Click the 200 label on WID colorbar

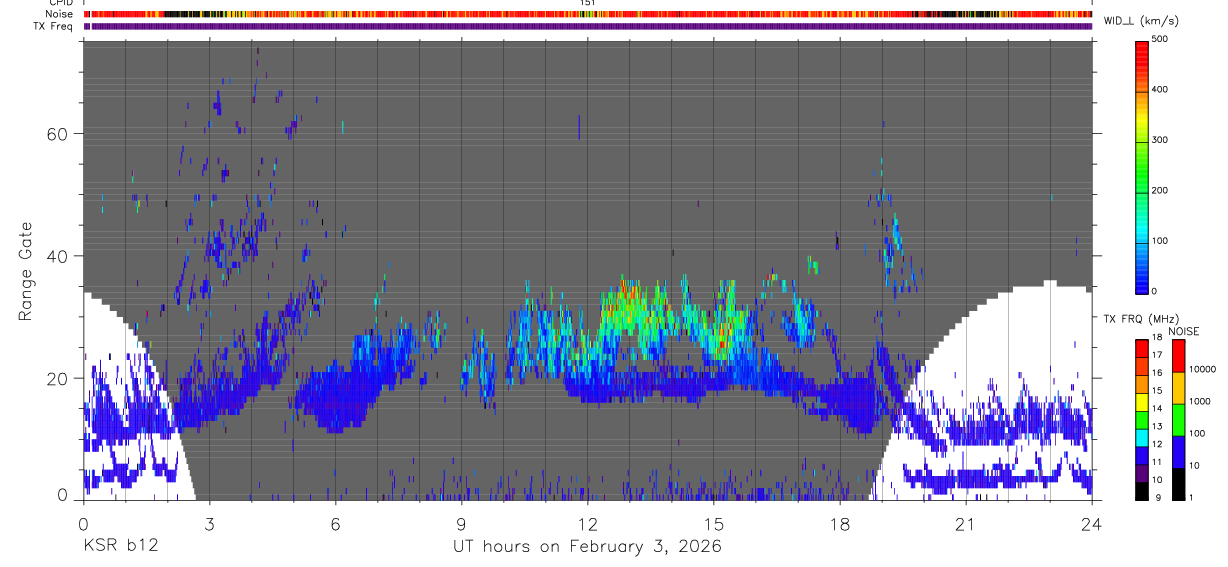(1160, 190)
